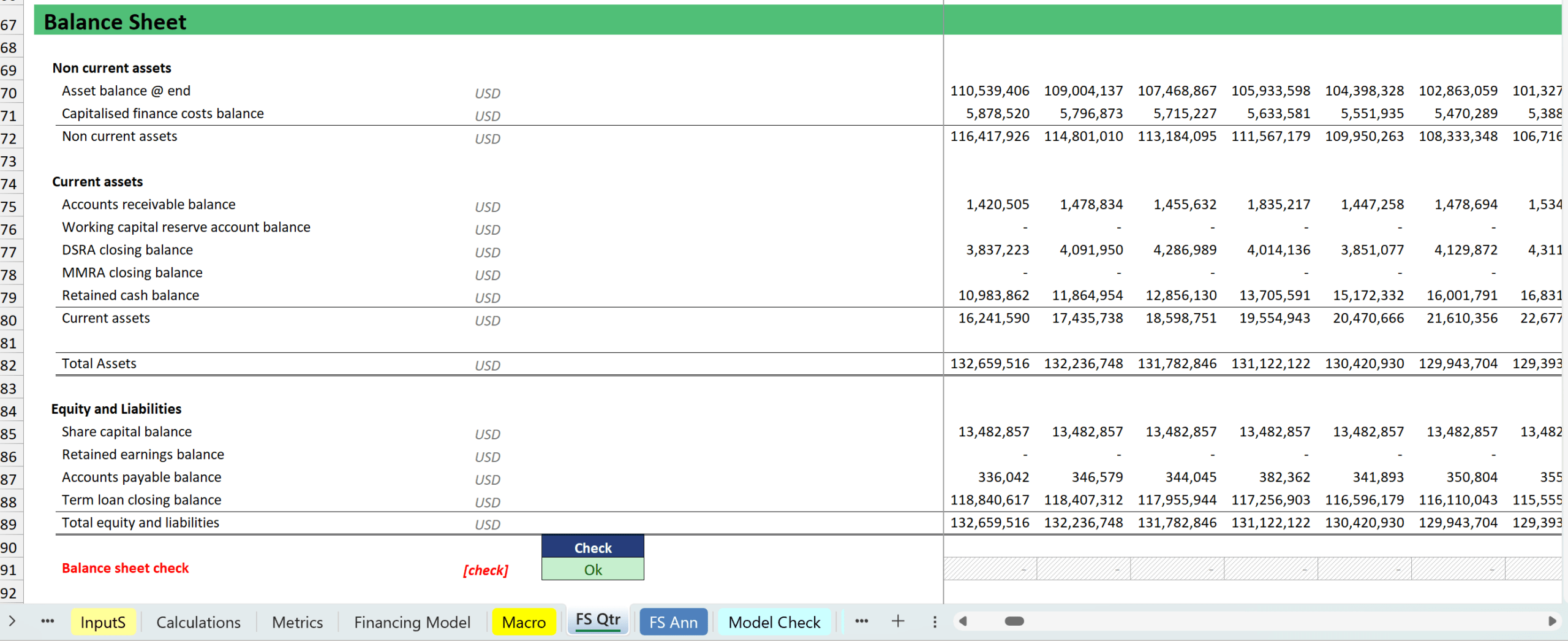Click the vertical dots tab bar handle
This screenshot has width=1568, height=641.
pos(935,622)
